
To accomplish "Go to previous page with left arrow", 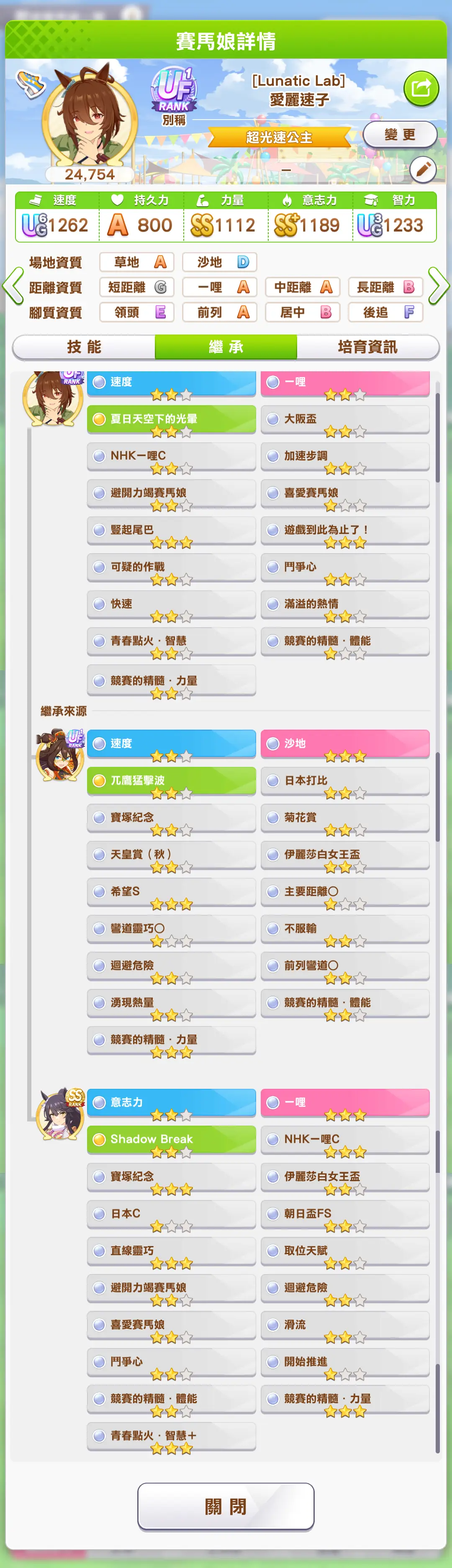I will [13, 286].
